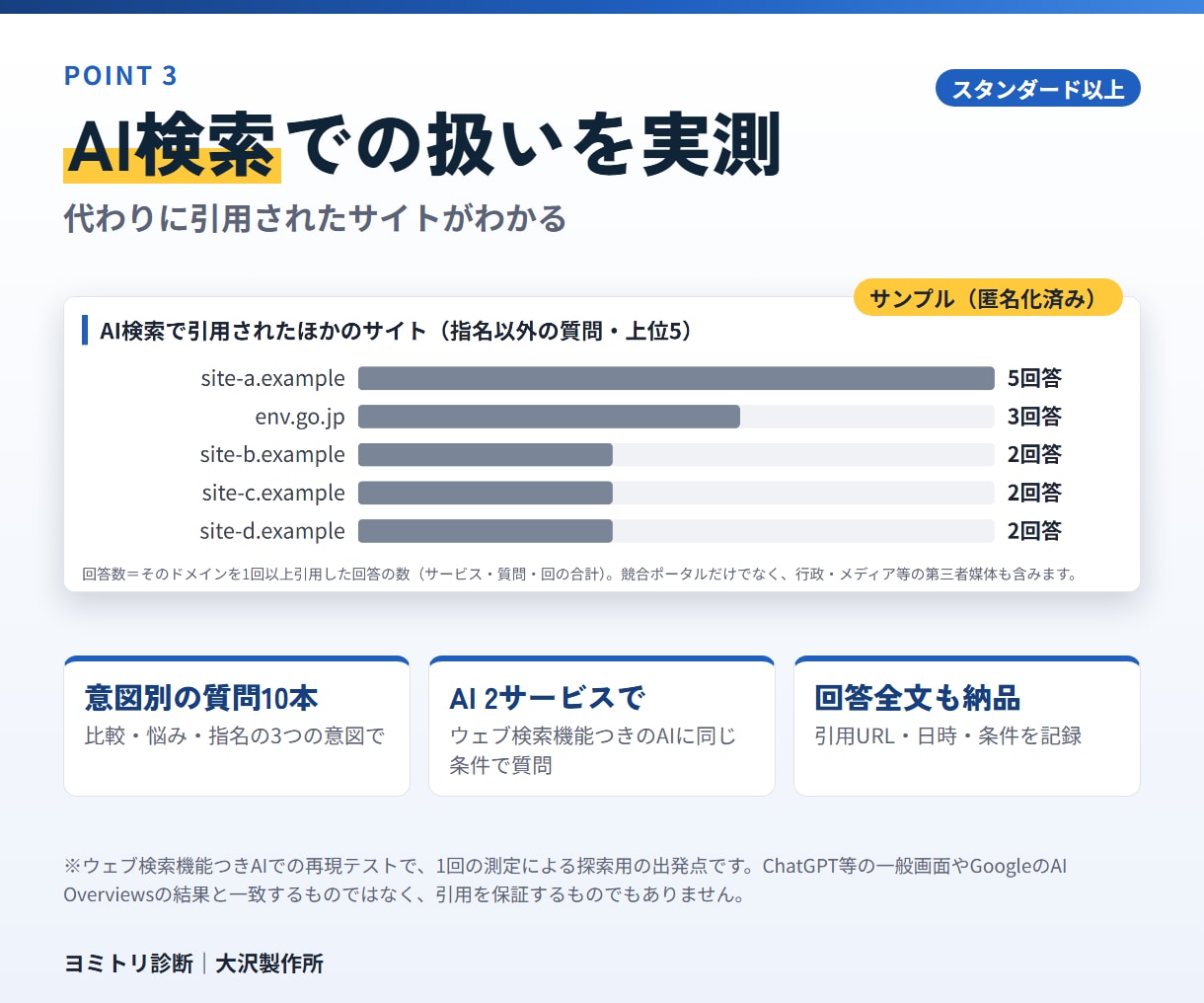Click the 5回答 value

1034,378
